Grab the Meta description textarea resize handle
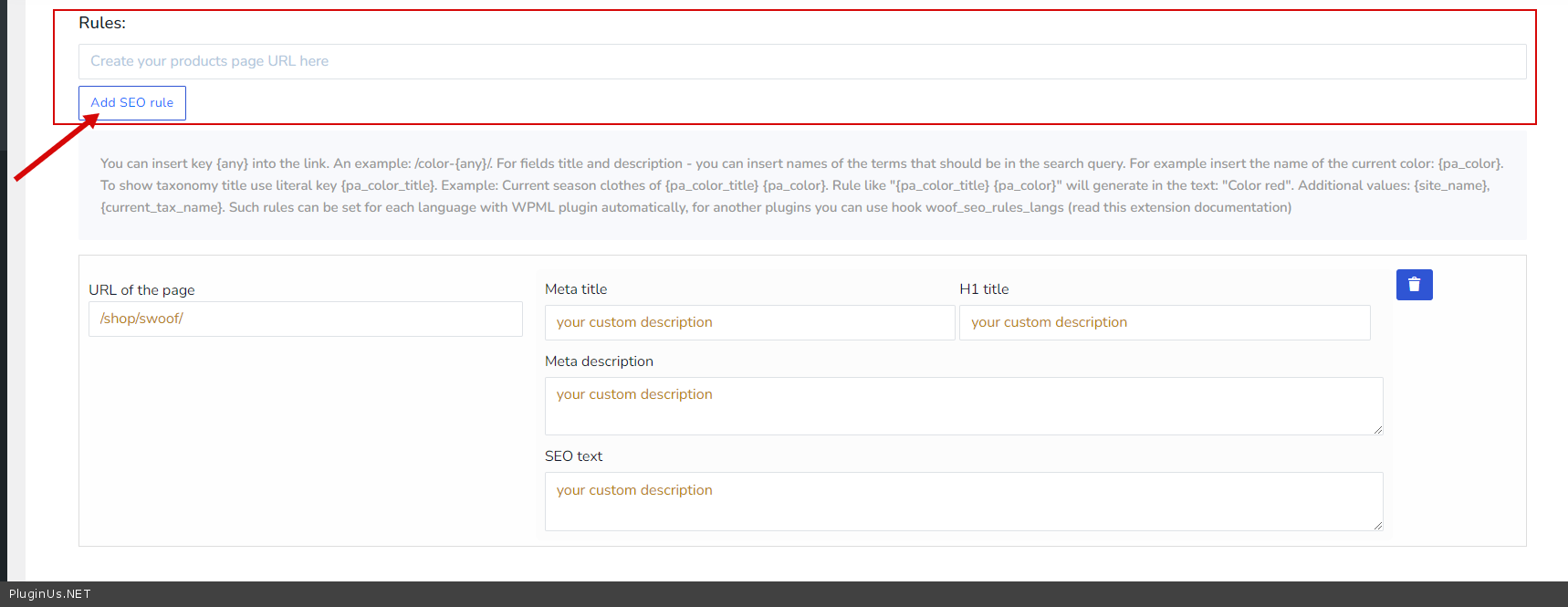 point(1377,429)
